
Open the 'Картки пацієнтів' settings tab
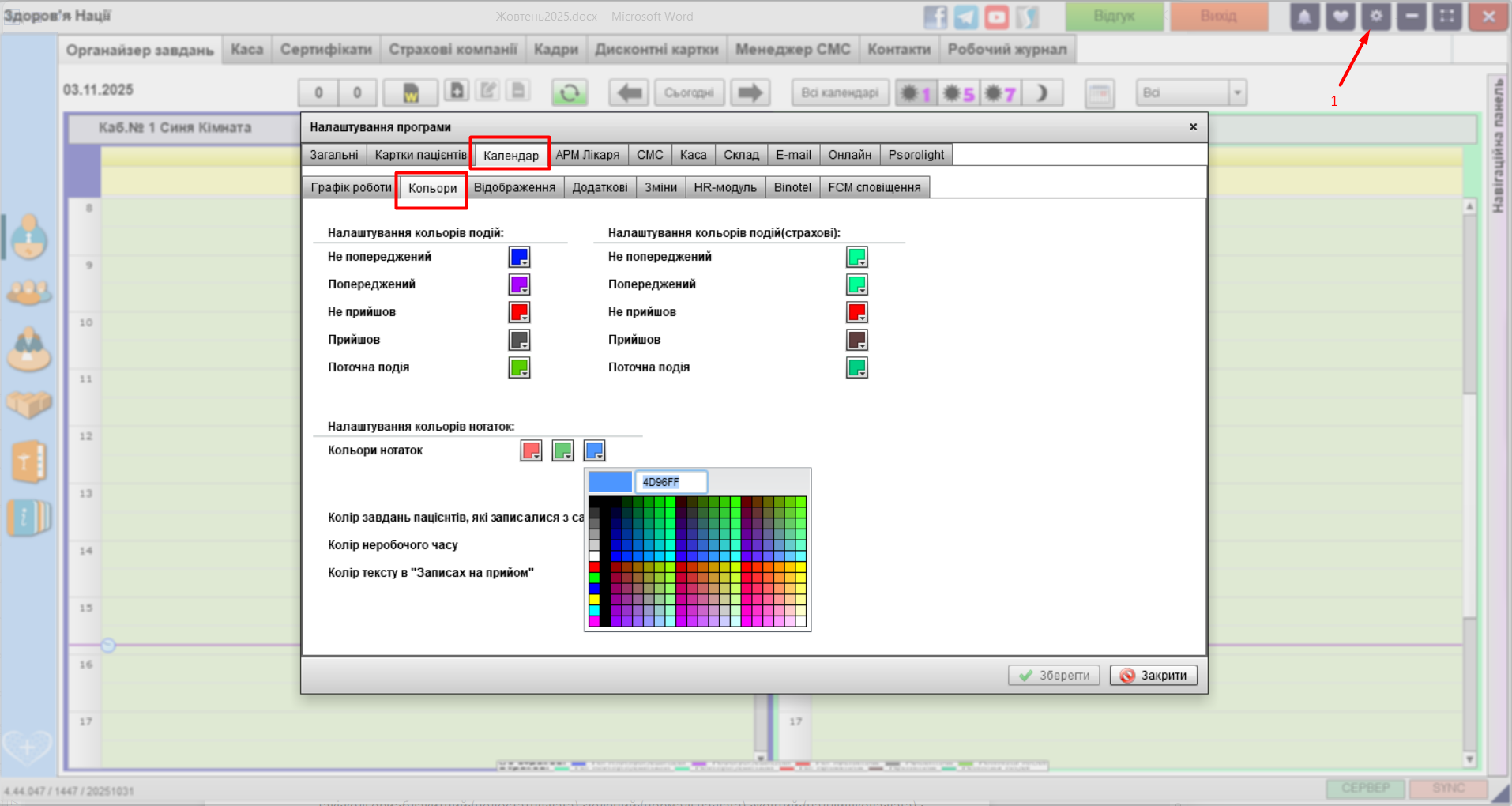420,155
